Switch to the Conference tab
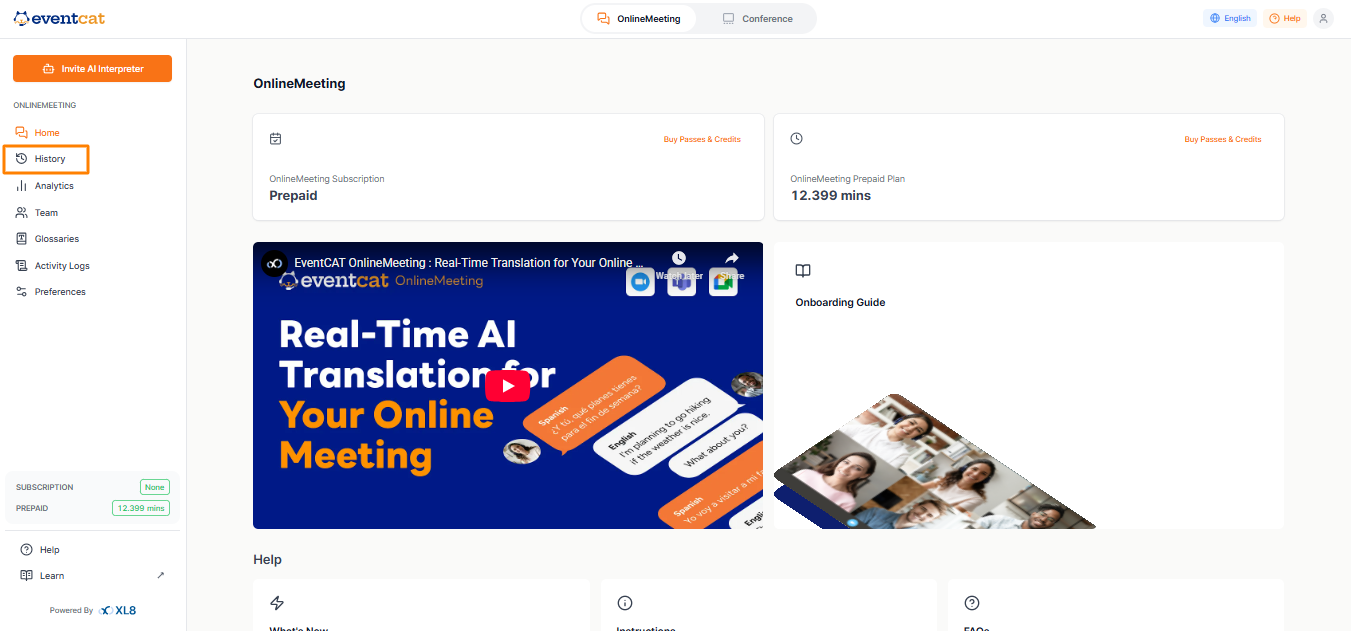This screenshot has width=1351, height=631. [x=757, y=19]
